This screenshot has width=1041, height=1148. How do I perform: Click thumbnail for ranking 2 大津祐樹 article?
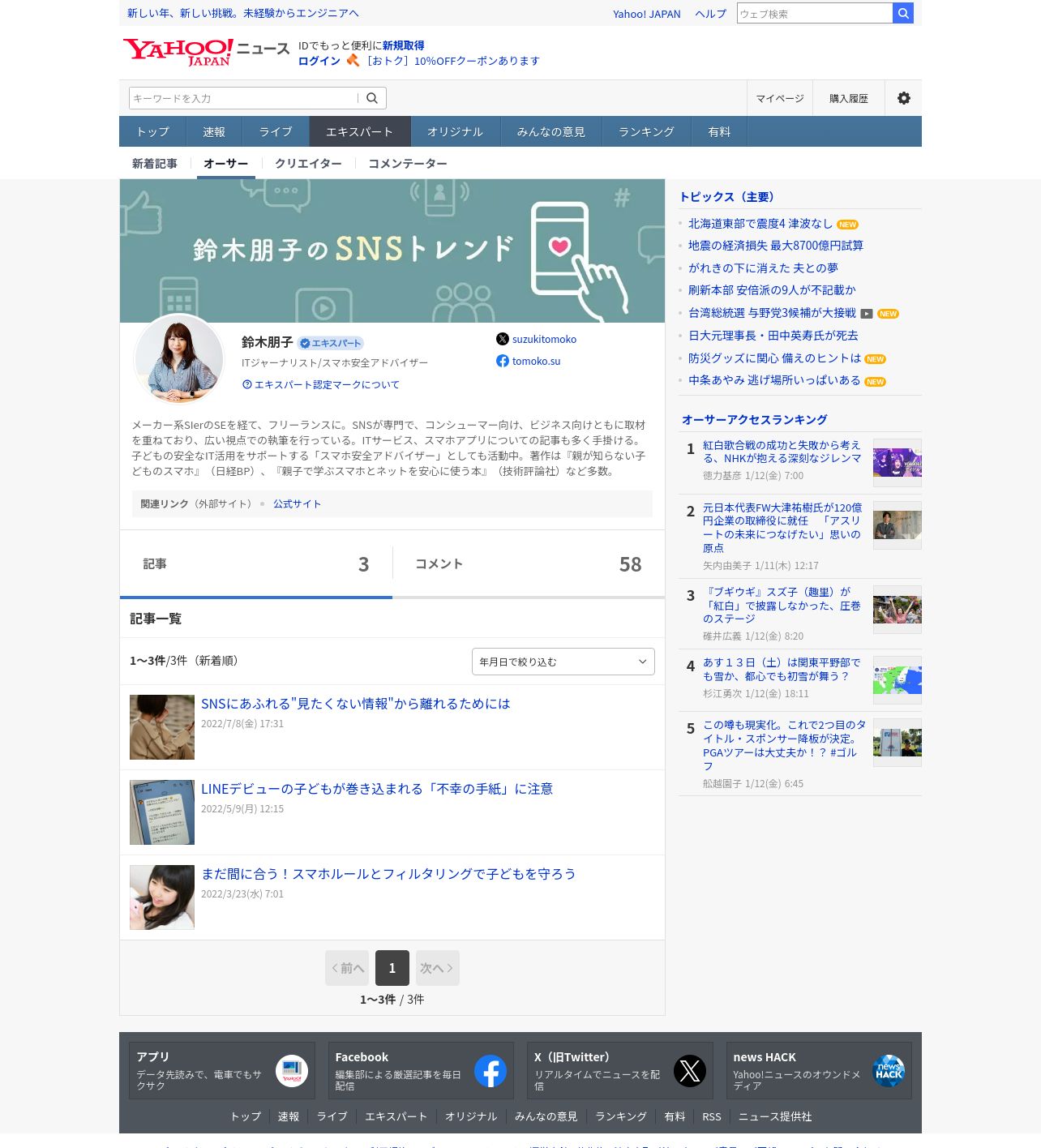(897, 525)
